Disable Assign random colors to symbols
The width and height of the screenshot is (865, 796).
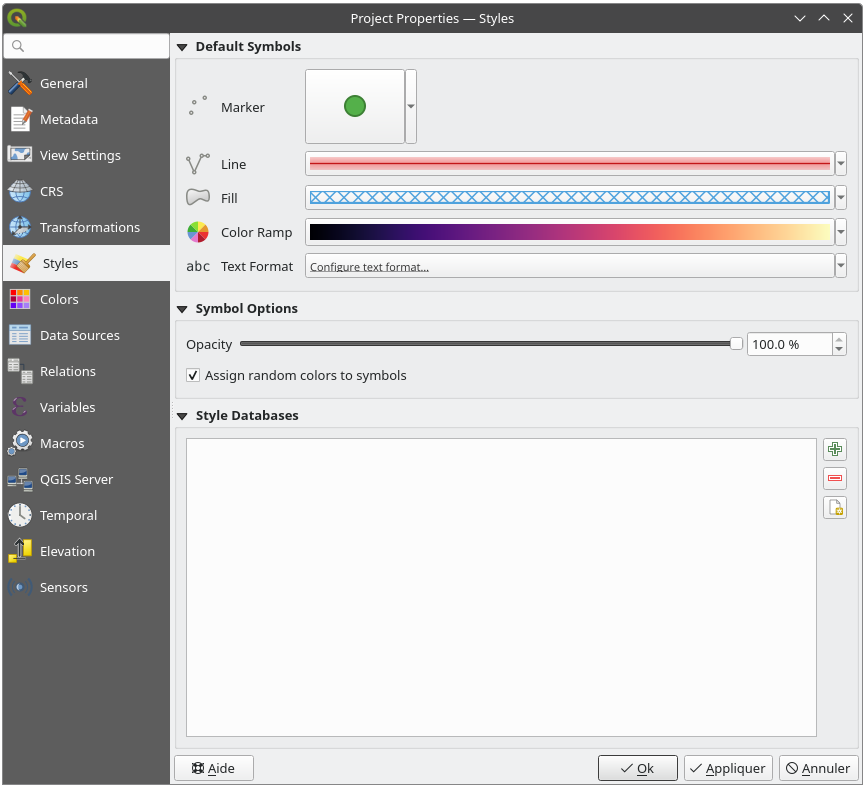[x=193, y=376]
